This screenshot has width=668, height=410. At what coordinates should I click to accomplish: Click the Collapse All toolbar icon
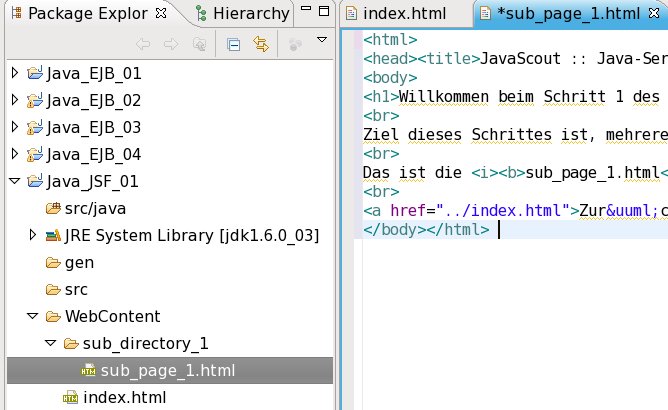pos(233,44)
